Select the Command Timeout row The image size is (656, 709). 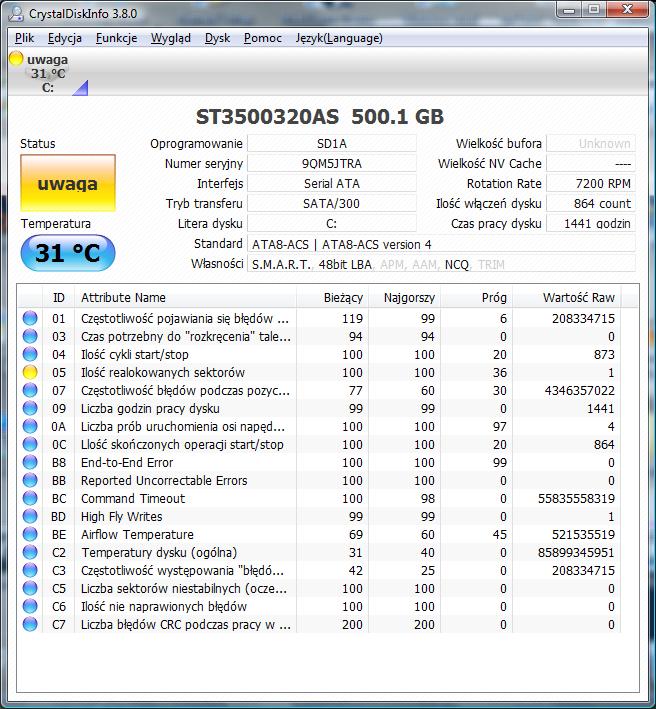(x=320, y=498)
